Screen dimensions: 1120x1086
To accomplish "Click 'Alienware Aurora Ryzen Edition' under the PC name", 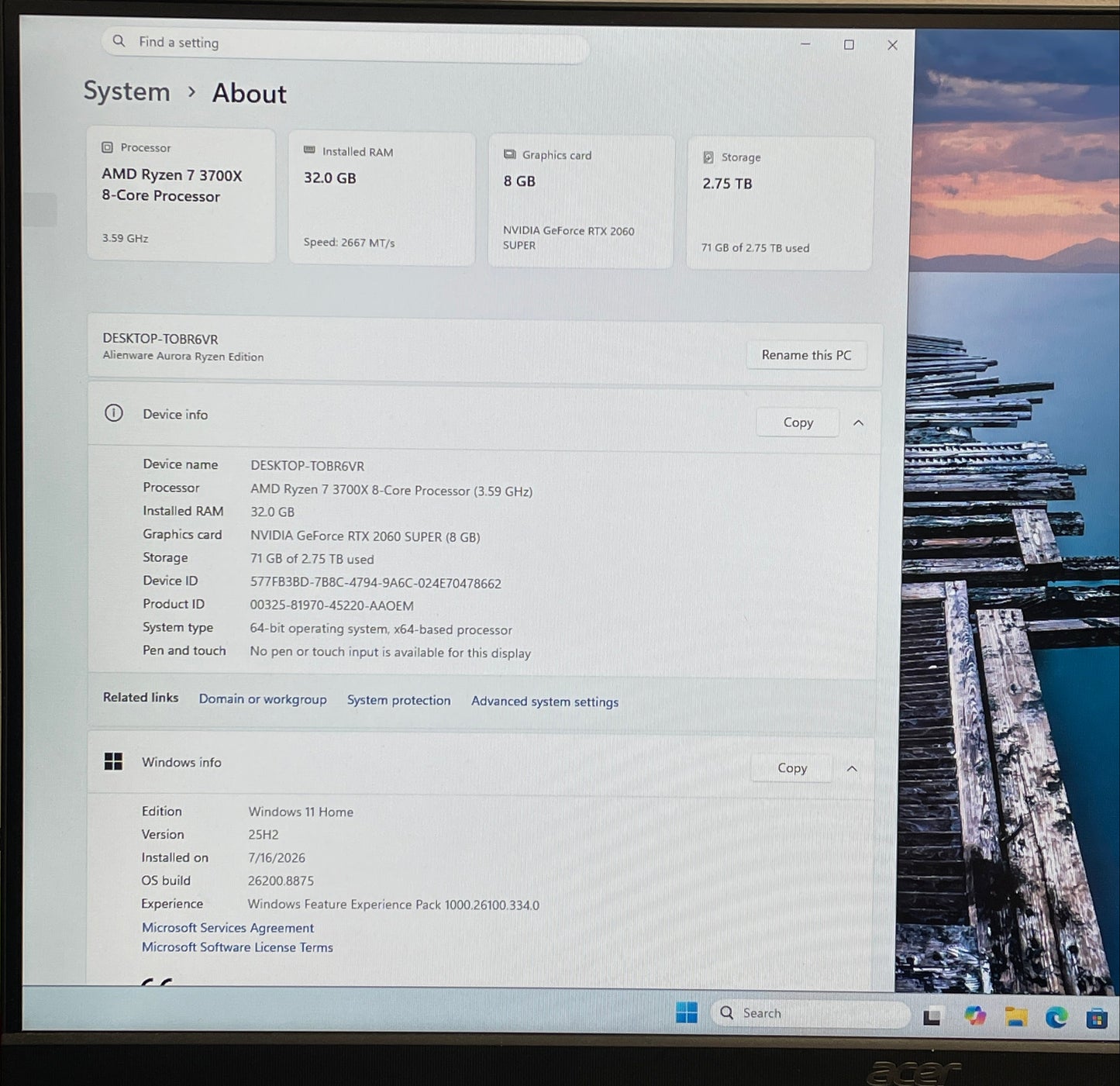I will [x=184, y=357].
